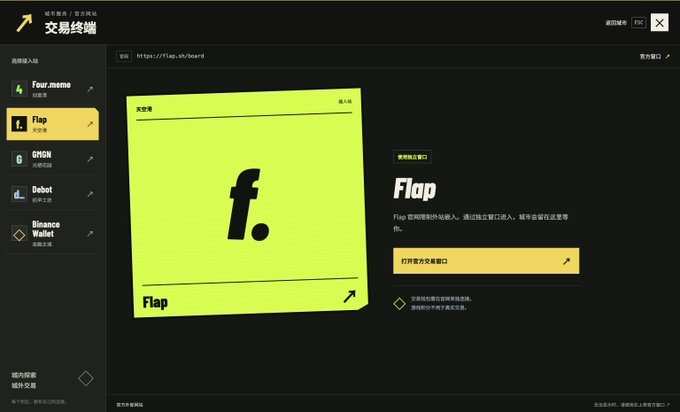Click the 使用独立窗口 tag
Viewport: 680px width, 412px height.
point(412,157)
